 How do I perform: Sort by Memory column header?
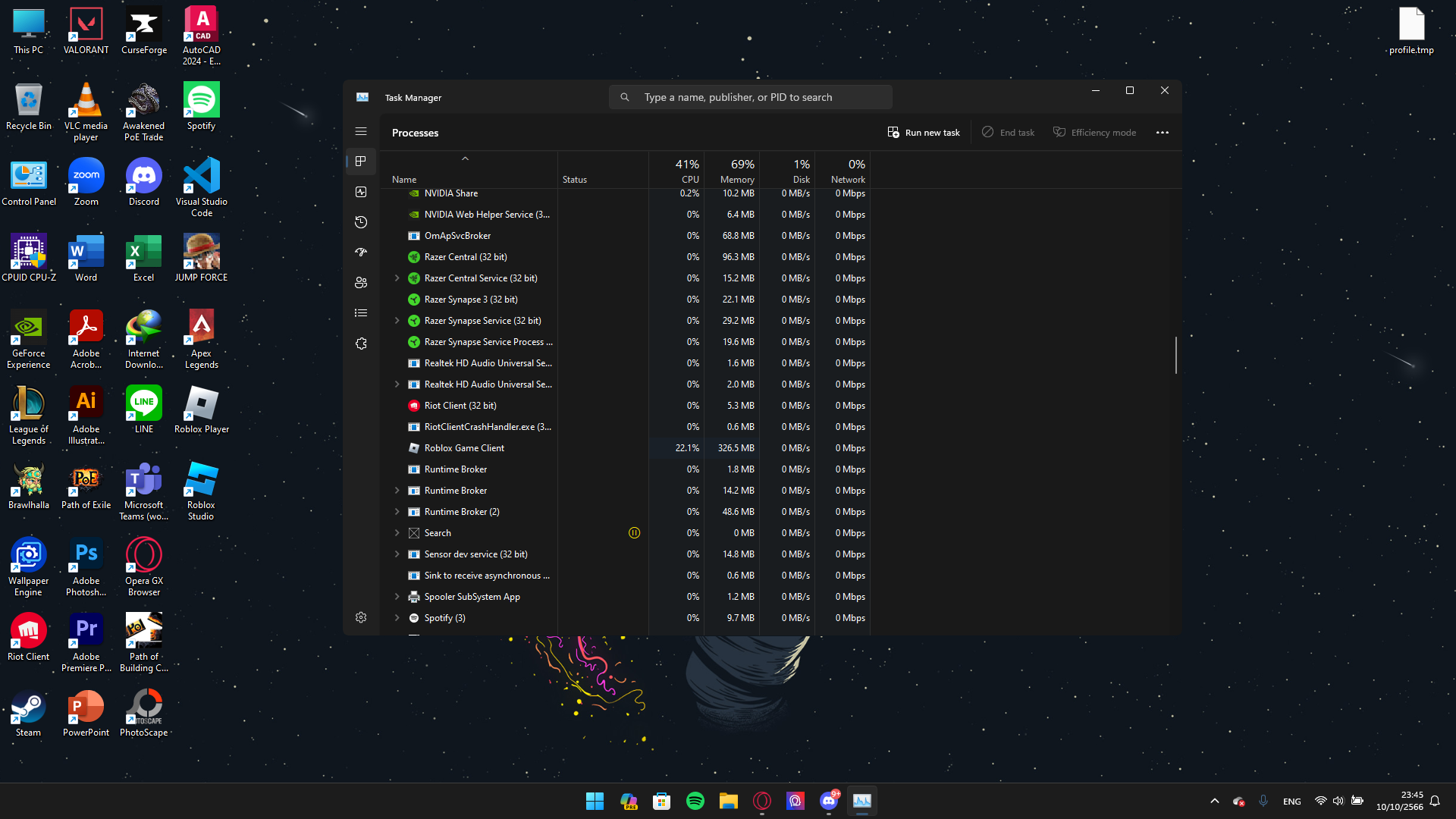click(732, 171)
